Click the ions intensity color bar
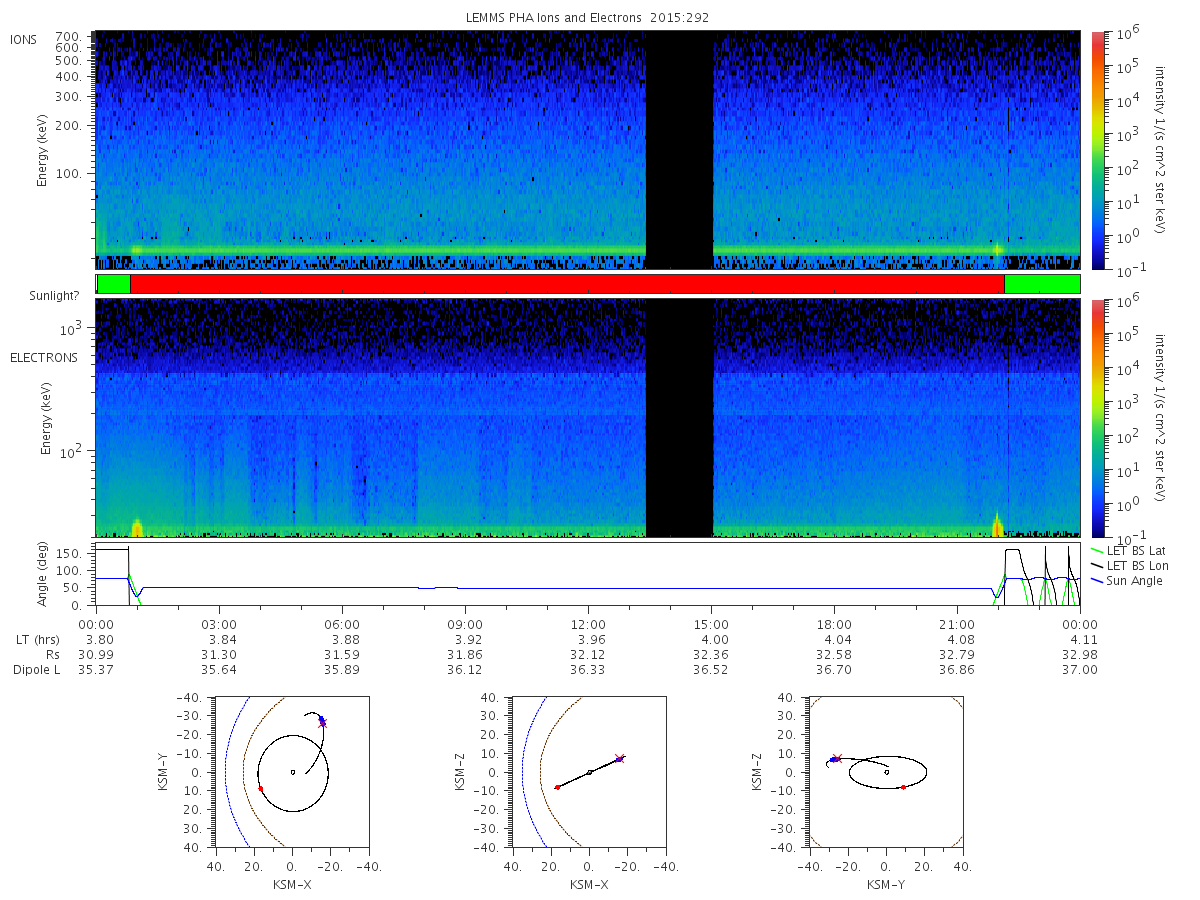1200x900 pixels. pyautogui.click(x=1097, y=150)
